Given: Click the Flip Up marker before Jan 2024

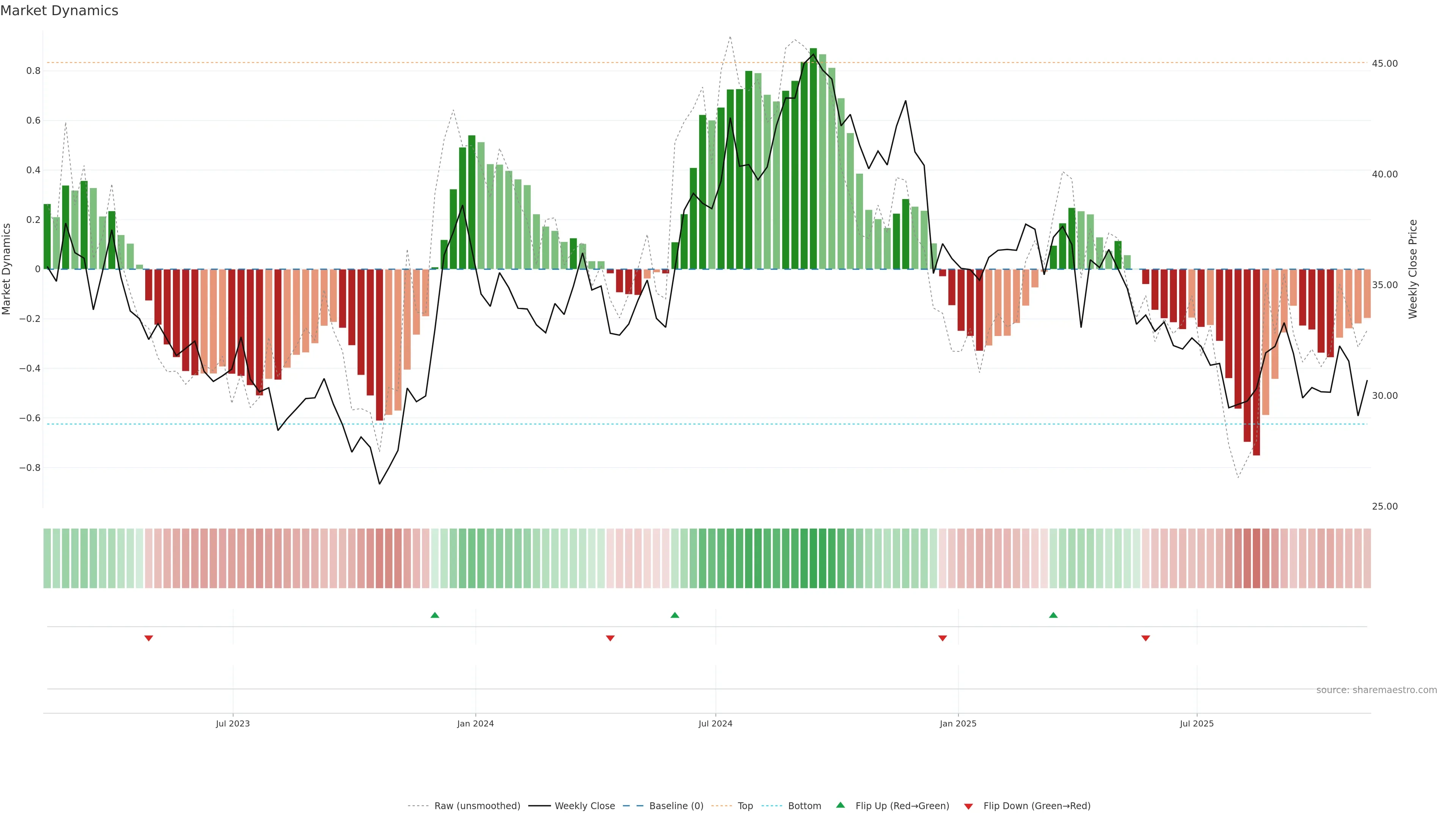Looking at the screenshot, I should pos(435,615).
